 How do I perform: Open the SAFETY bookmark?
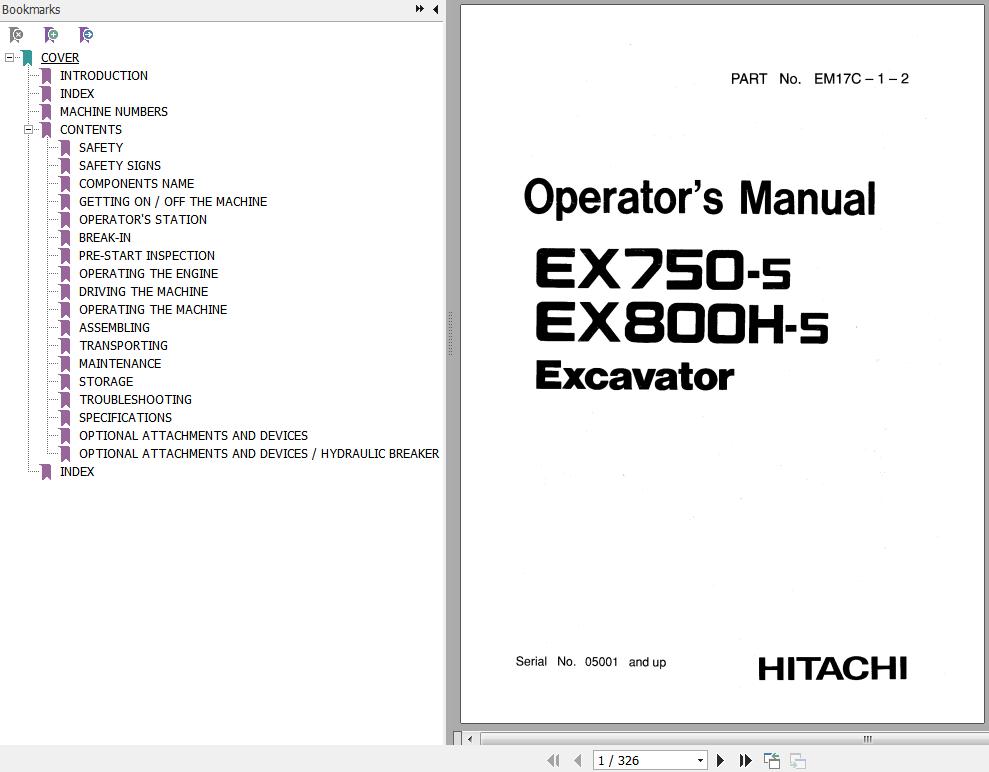coord(101,148)
